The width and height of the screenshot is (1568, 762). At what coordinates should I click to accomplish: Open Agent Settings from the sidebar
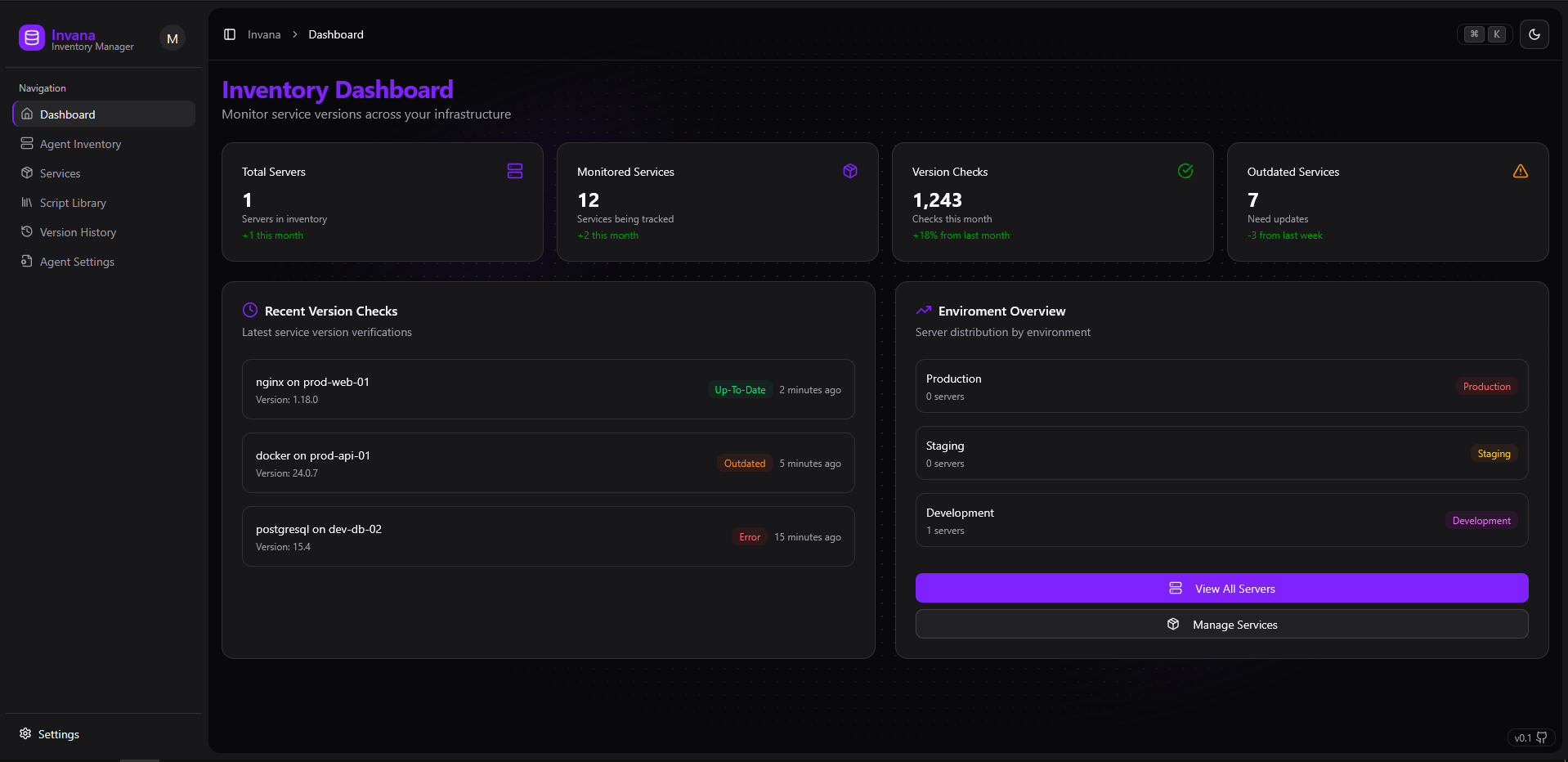click(x=77, y=262)
